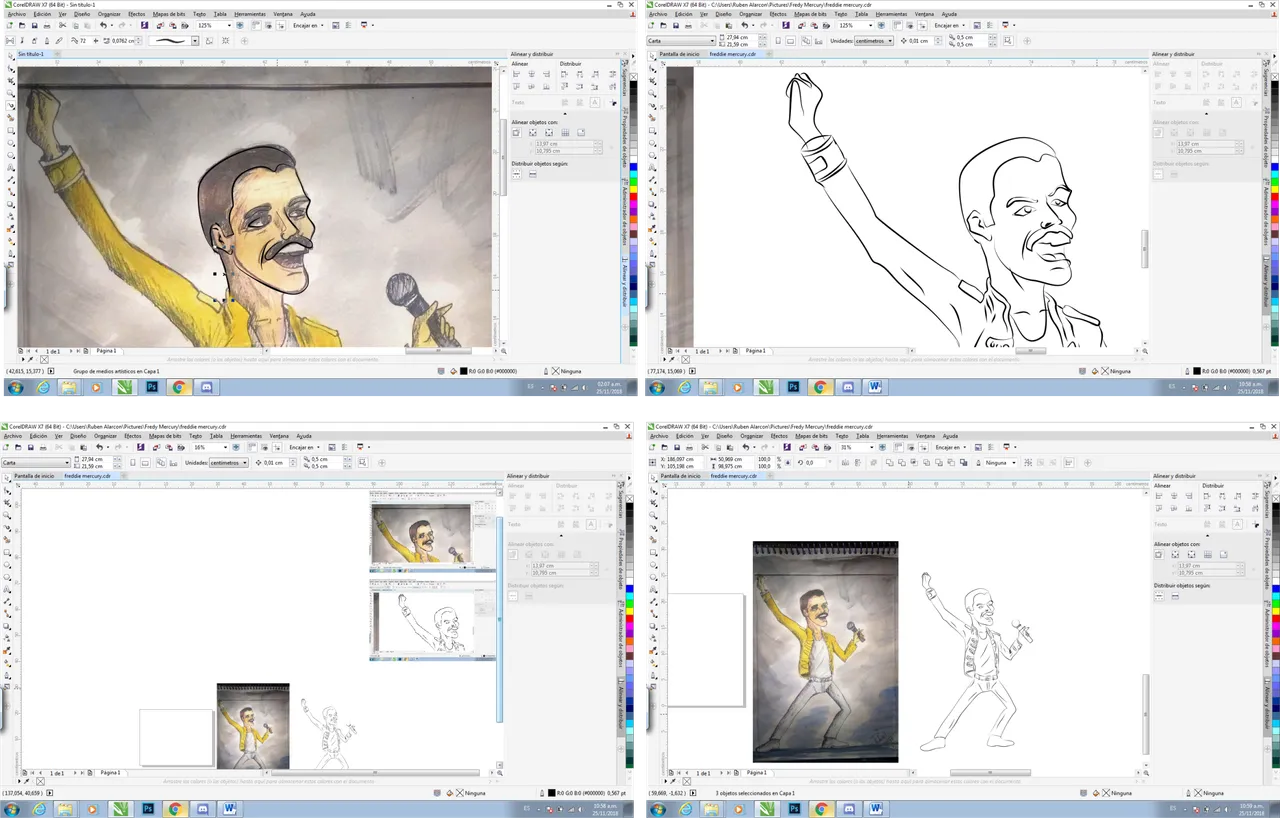Open Herramientas menu in bottom-left window

click(x=246, y=436)
